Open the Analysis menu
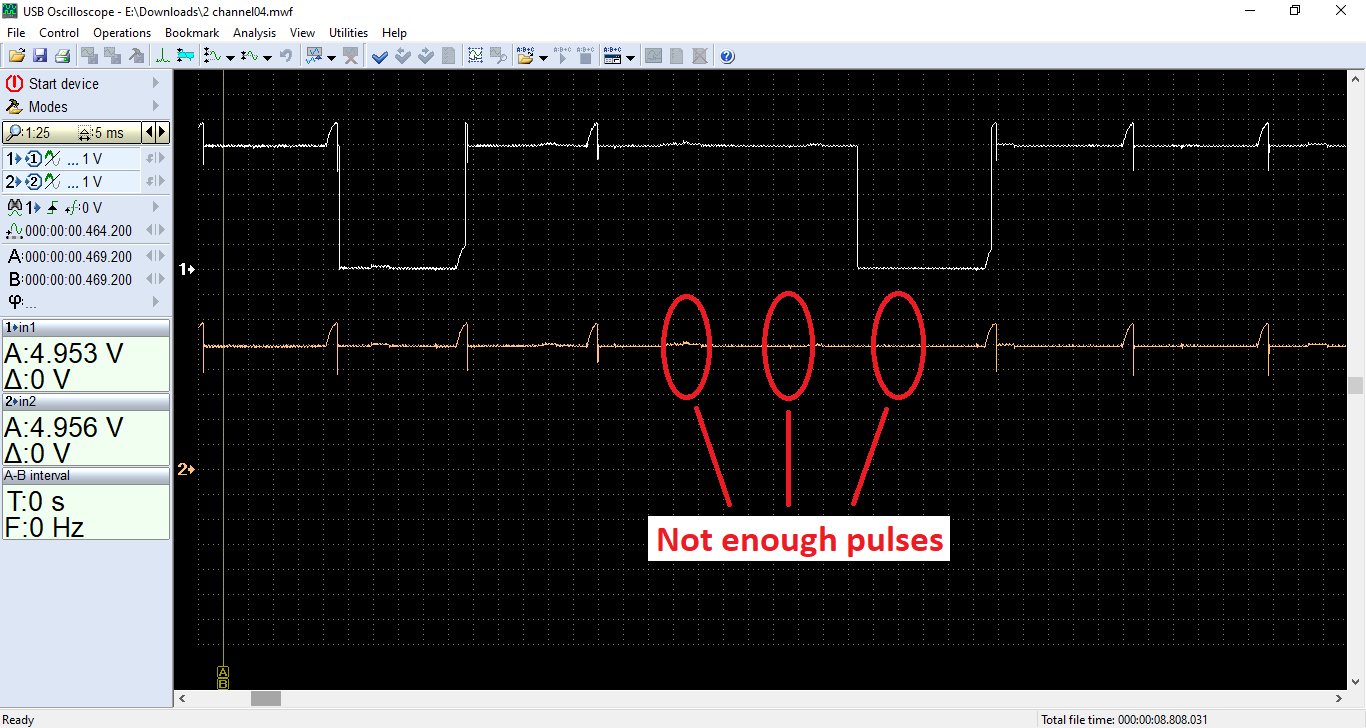The image size is (1366, 728). click(x=254, y=32)
